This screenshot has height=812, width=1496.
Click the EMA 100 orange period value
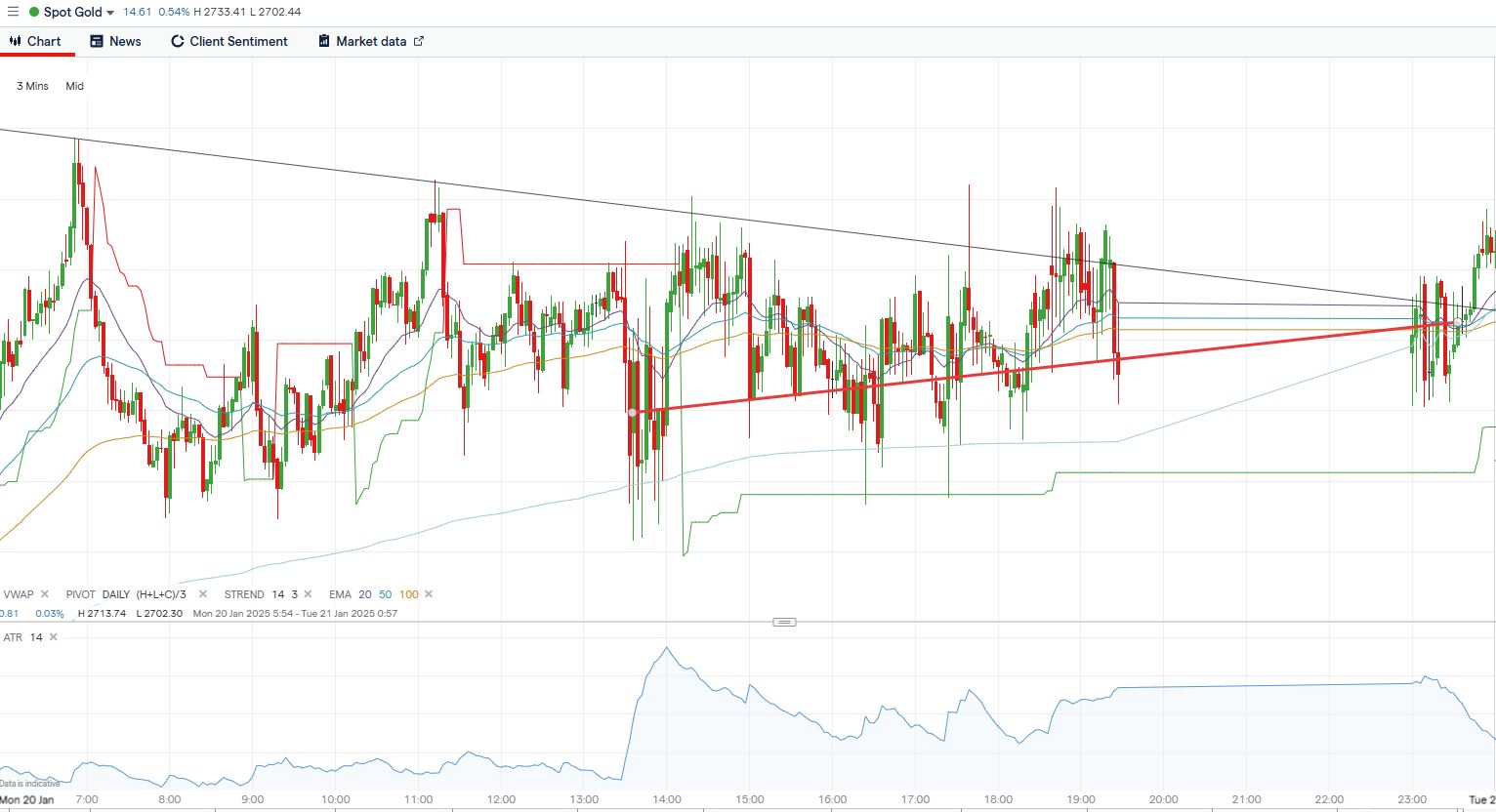tap(409, 594)
